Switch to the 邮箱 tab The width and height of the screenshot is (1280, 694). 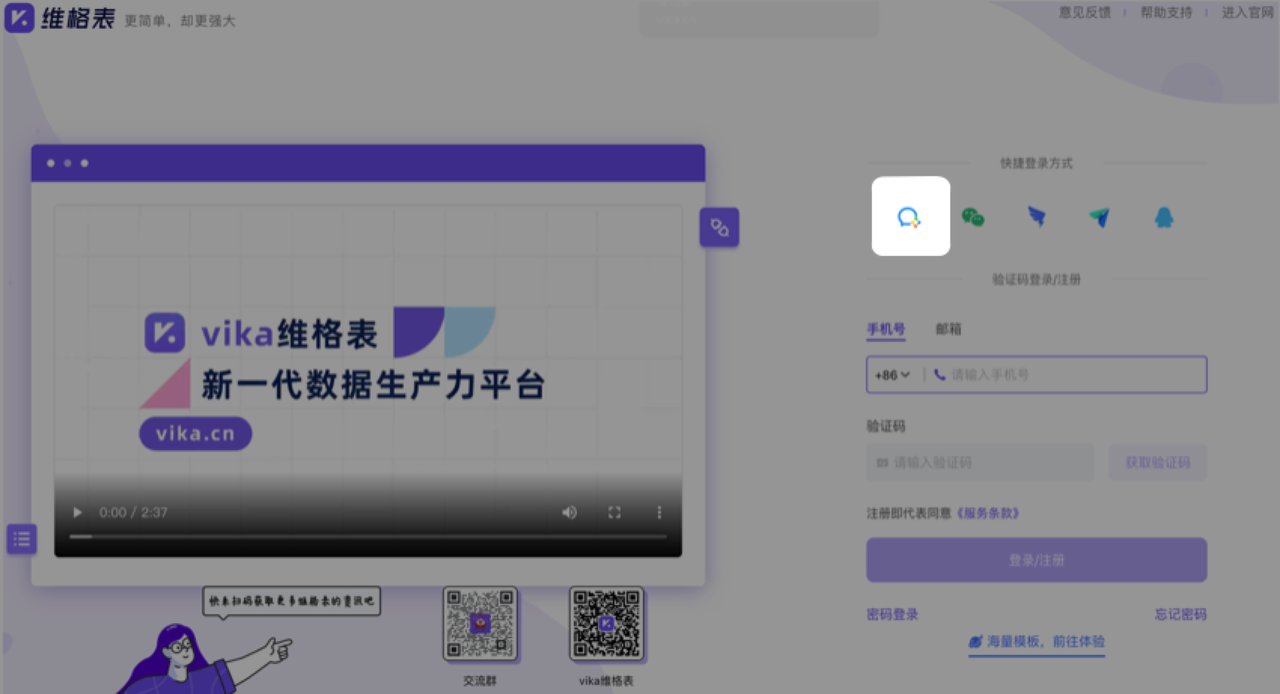948,329
